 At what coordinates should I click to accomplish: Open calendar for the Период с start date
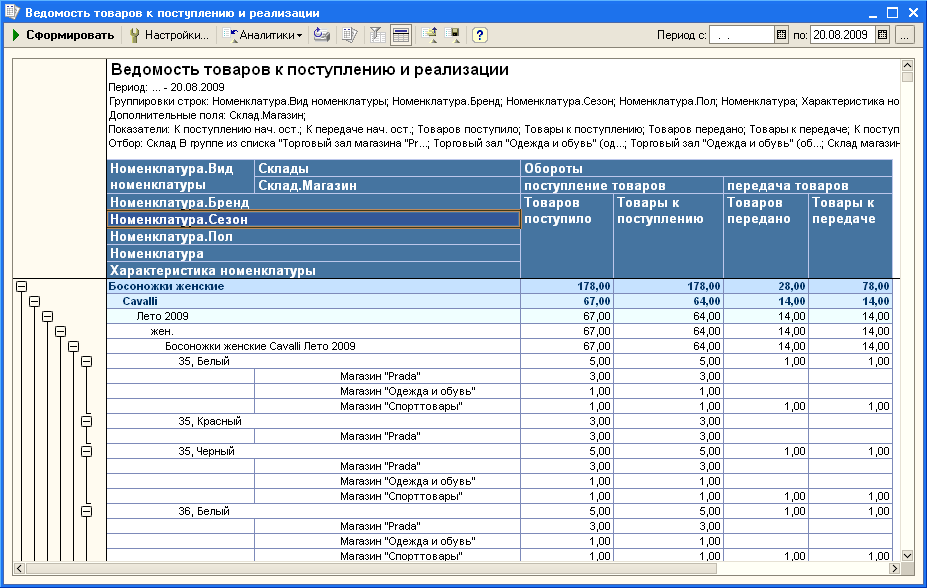pos(781,35)
